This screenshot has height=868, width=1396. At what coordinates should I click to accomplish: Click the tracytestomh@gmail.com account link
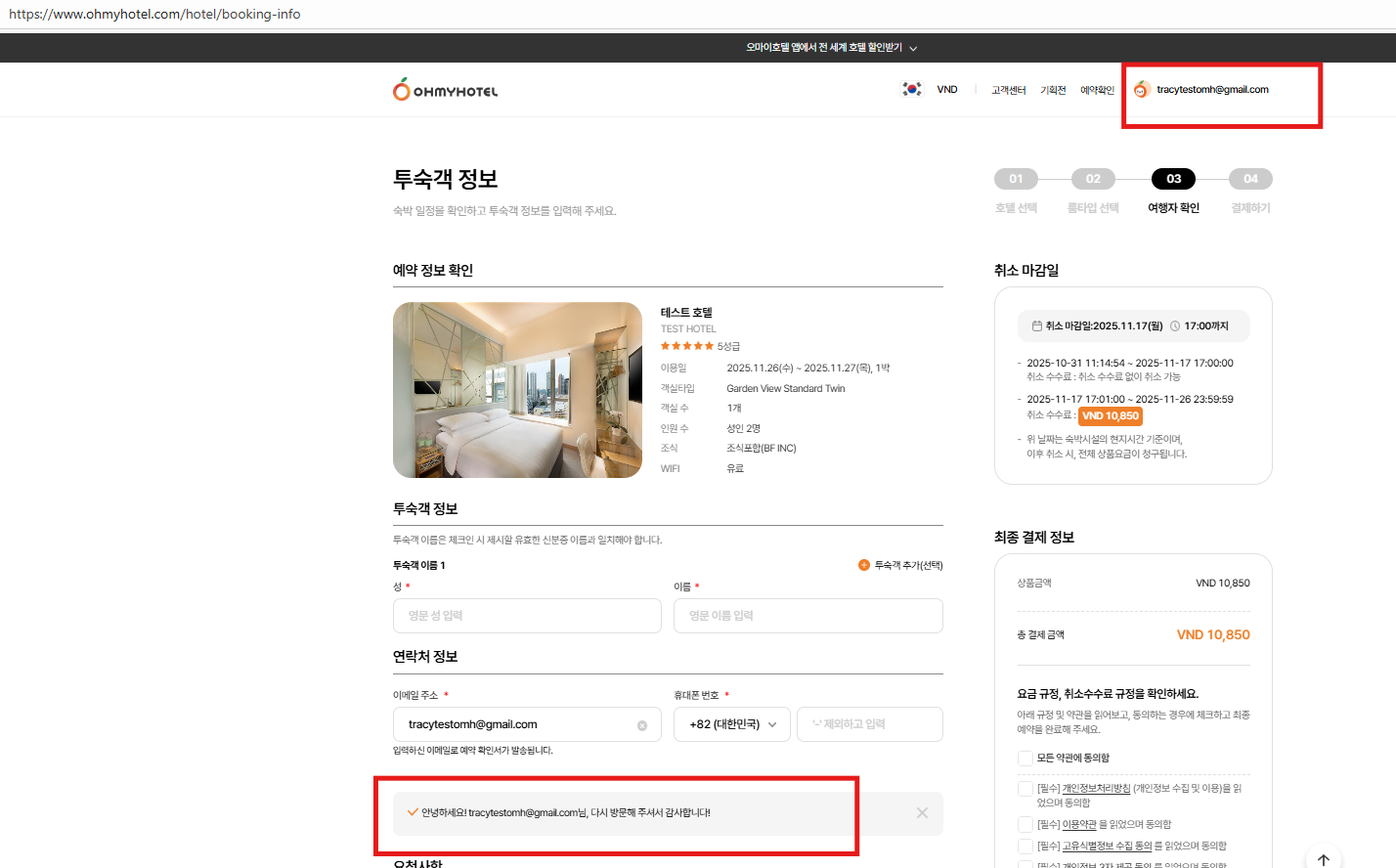pos(1212,90)
